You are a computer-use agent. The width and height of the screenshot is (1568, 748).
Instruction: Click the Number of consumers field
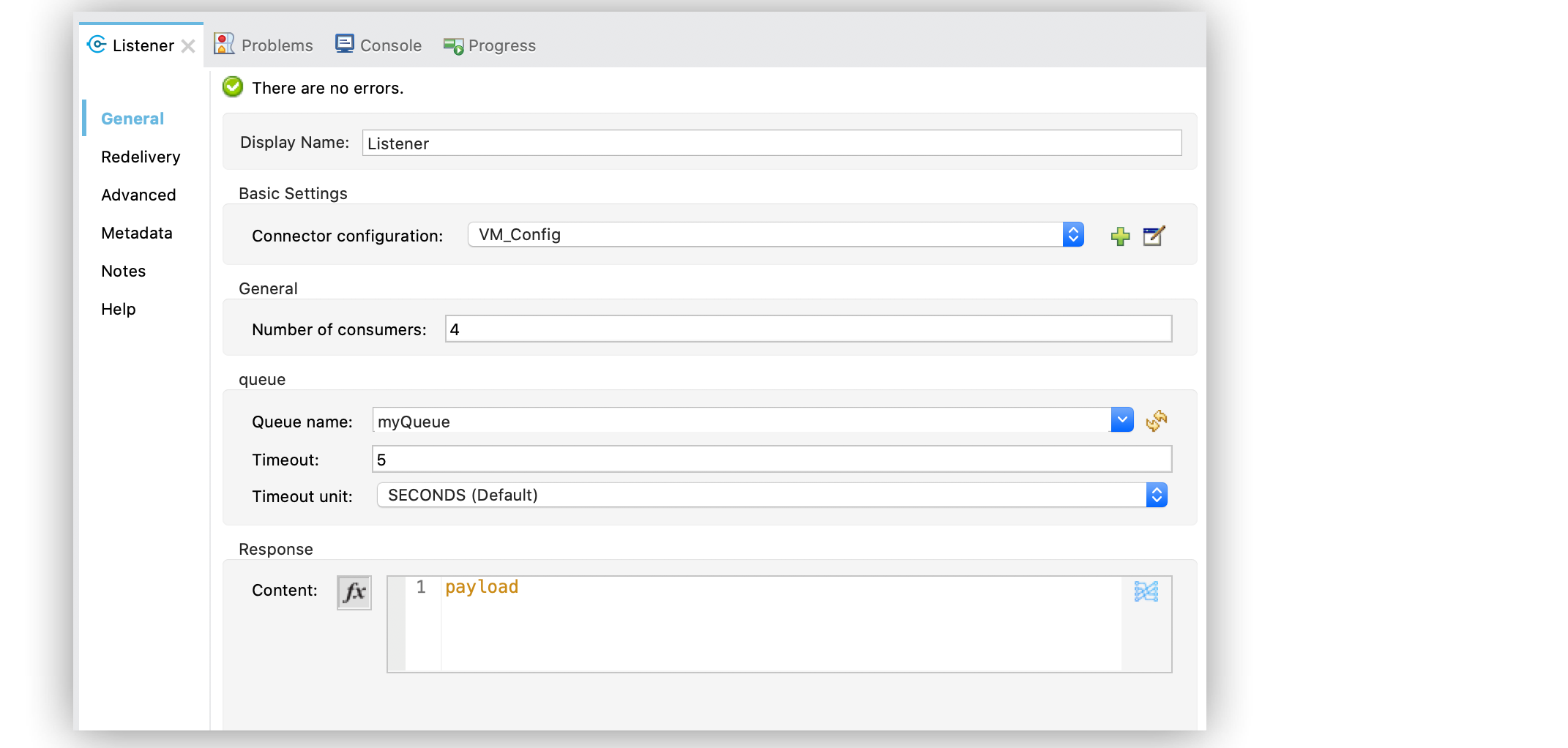point(805,329)
